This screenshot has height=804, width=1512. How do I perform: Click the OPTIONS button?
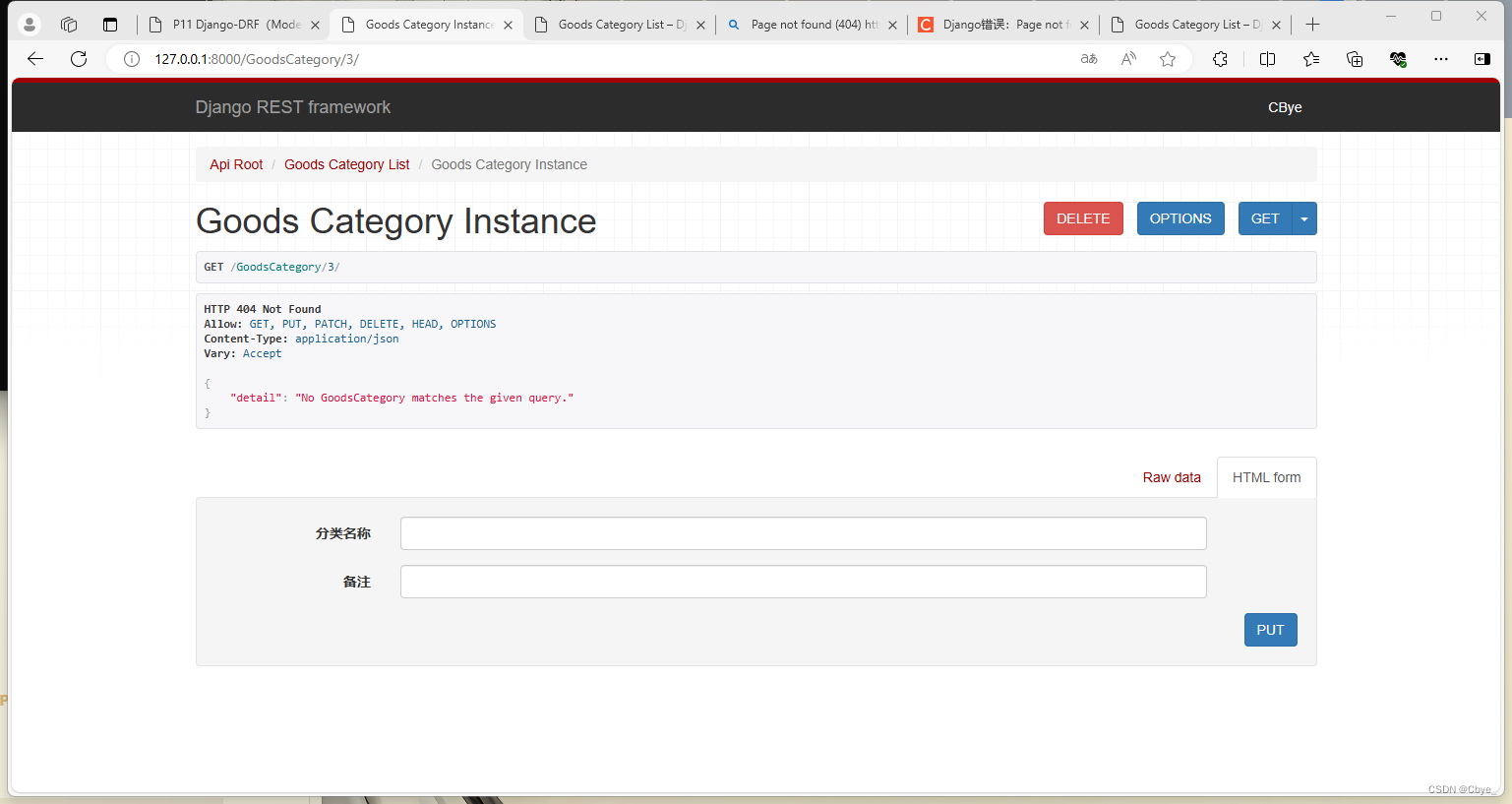1180,218
